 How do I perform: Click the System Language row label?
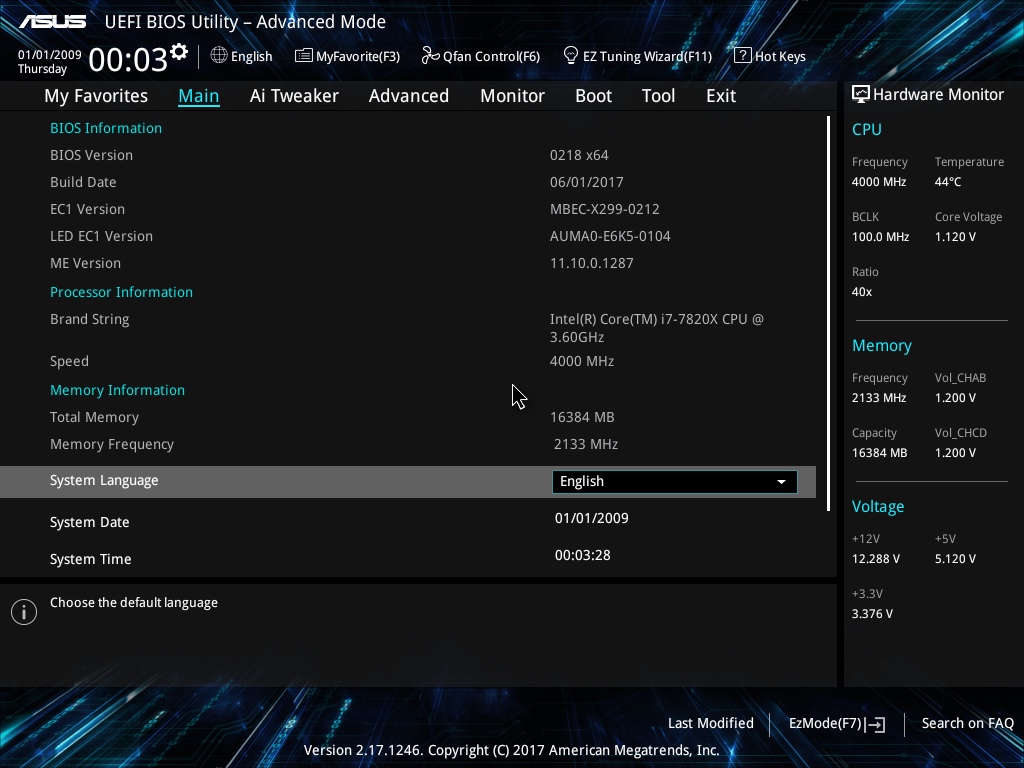coord(104,481)
